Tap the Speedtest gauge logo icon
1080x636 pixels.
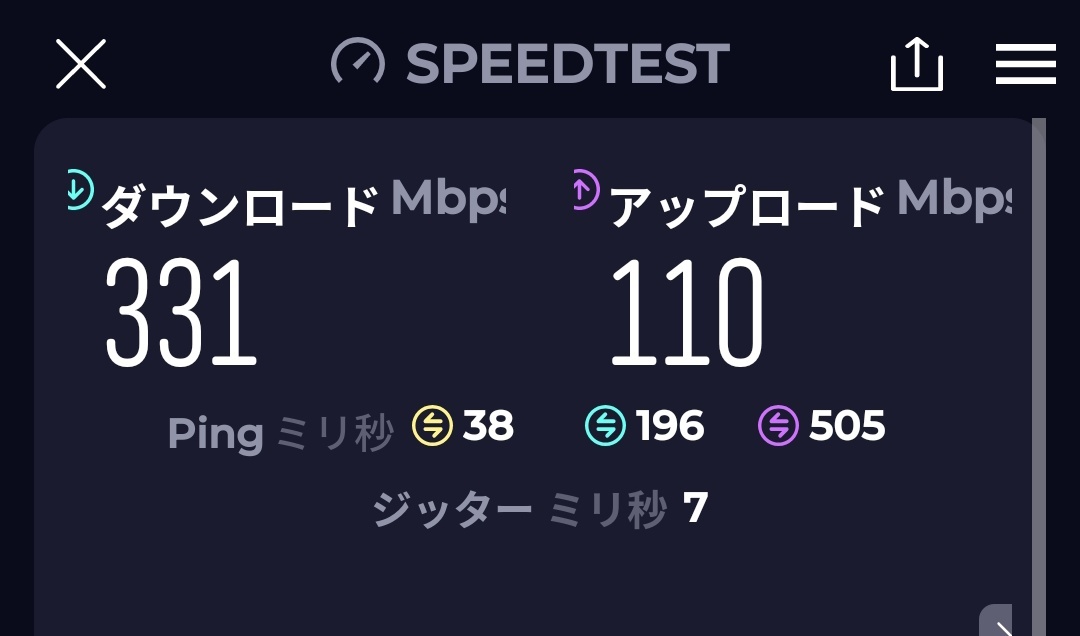coord(357,62)
